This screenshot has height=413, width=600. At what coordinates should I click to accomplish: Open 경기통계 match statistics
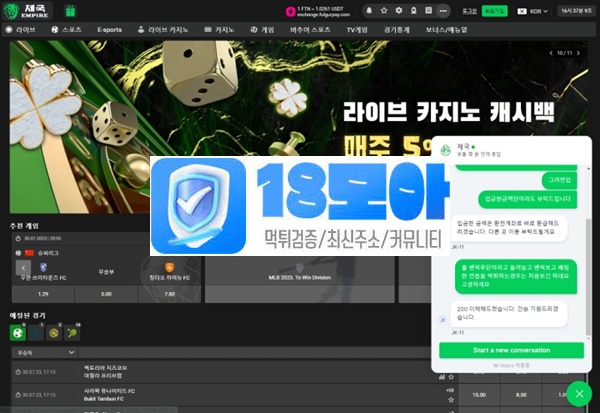[x=397, y=30]
